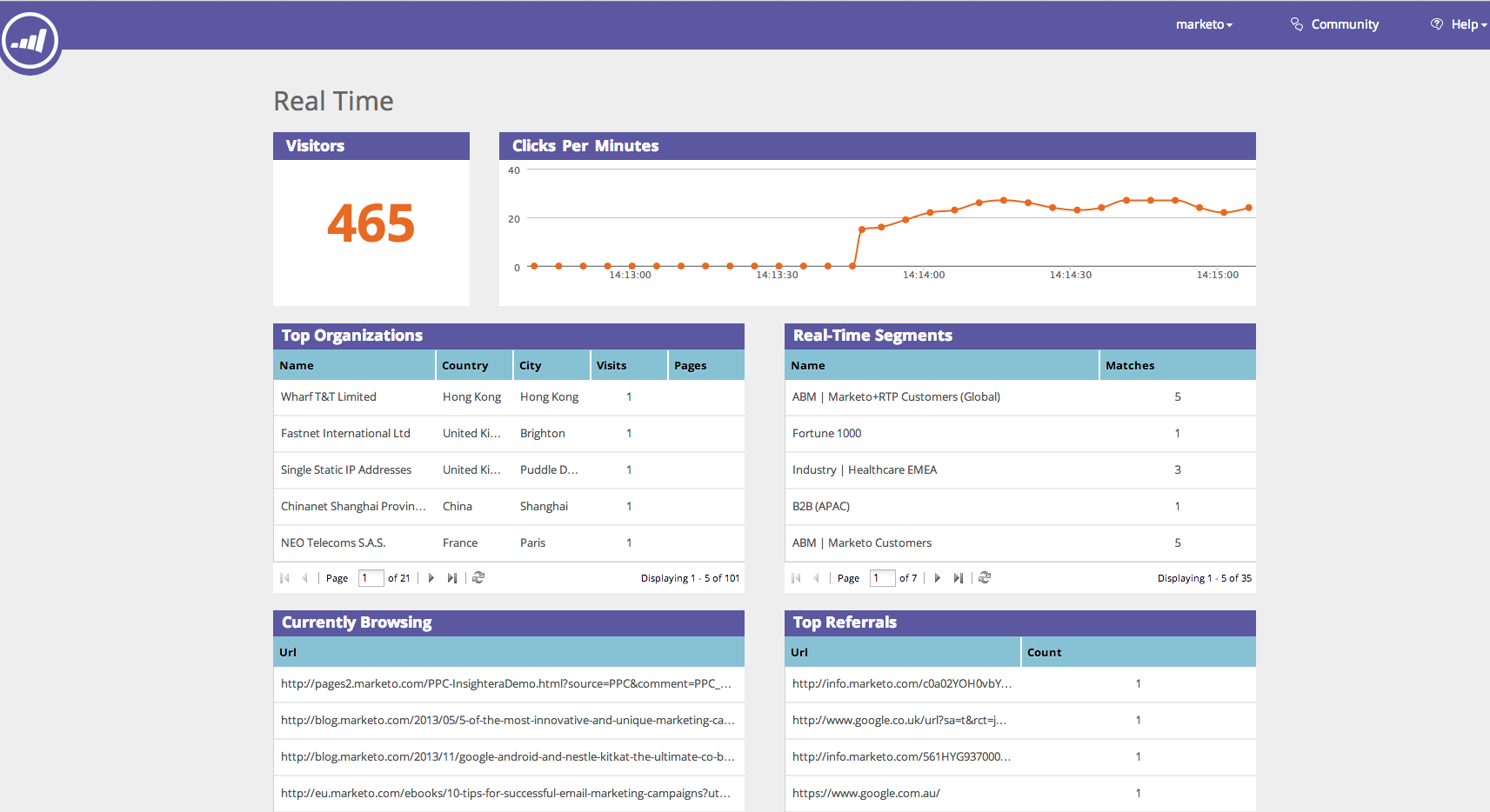Sort Real-Time Segments by Name column
The width and height of the screenshot is (1490, 812).
coord(942,365)
